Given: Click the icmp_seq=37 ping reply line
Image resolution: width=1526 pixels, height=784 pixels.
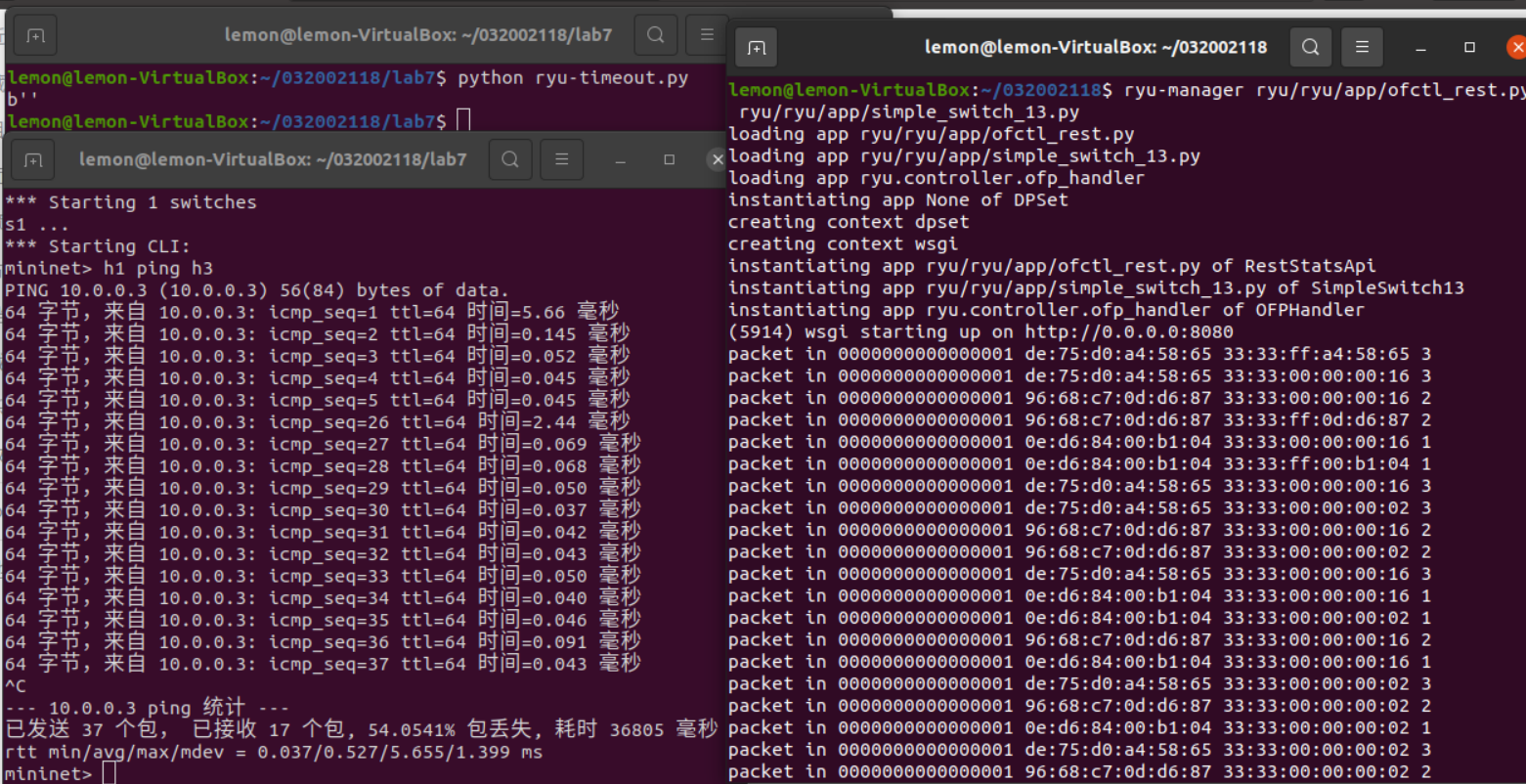Looking at the screenshot, I should pyautogui.click(x=323, y=665).
